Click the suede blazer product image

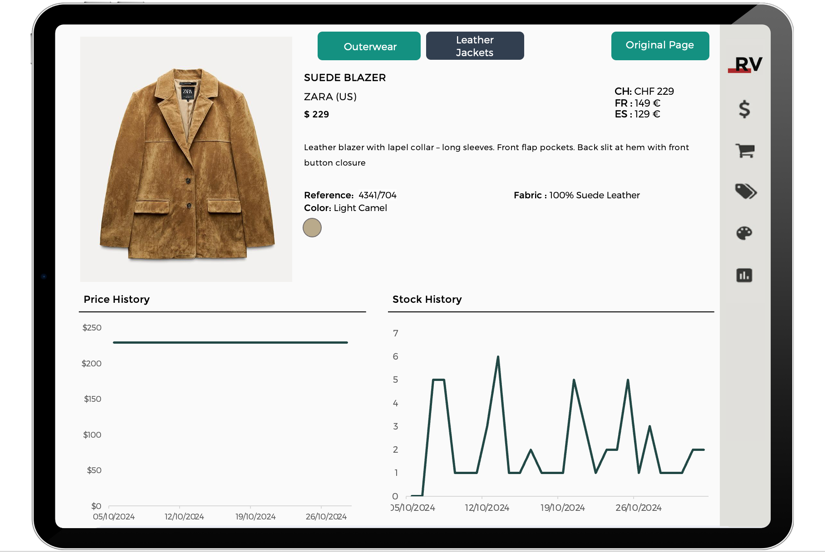(186, 159)
